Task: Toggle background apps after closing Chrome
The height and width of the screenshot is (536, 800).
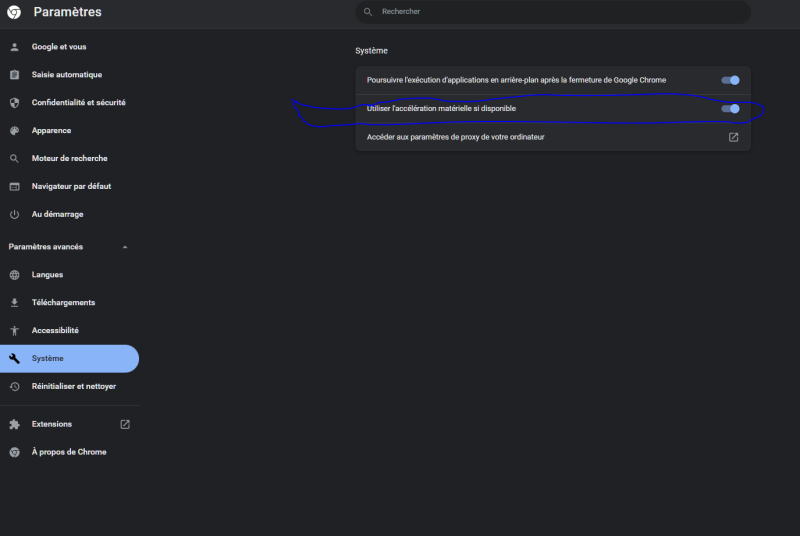Action: (730, 80)
